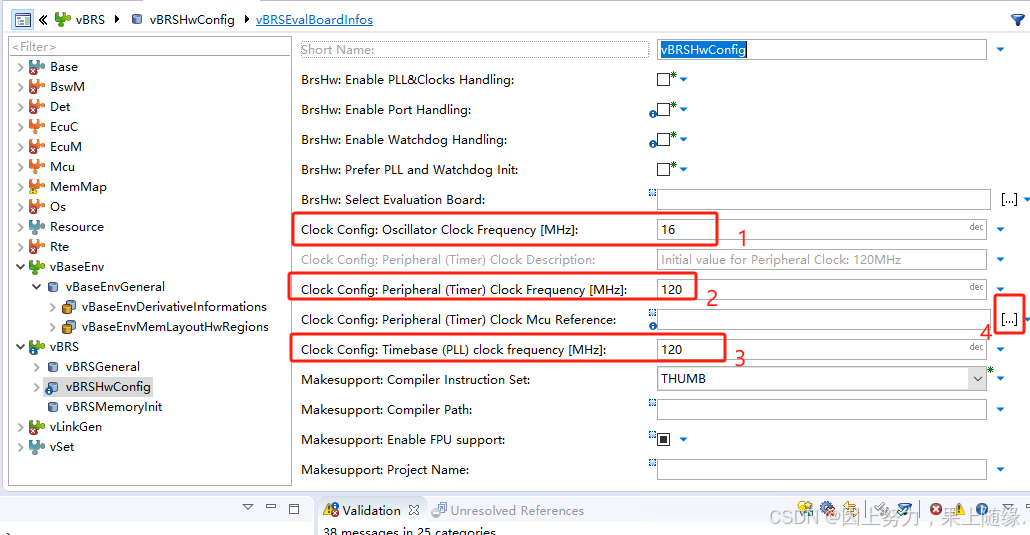The width and height of the screenshot is (1030, 535).
Task: Focus the tree Filter field
Action: tap(150, 47)
